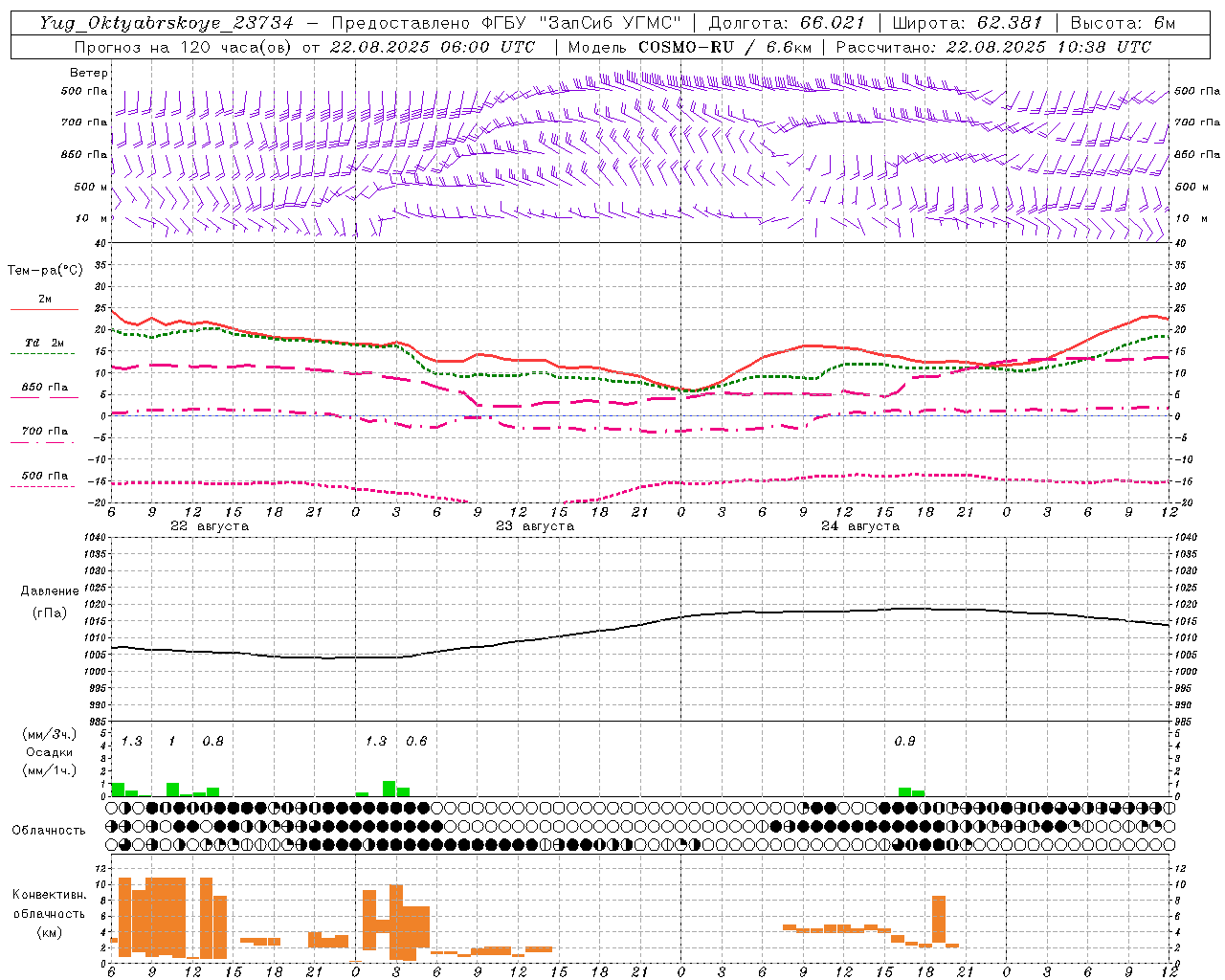Select the station title Yug_Oktyabrskoye_23734
The width and height of the screenshot is (1225, 980).
tap(167, 23)
